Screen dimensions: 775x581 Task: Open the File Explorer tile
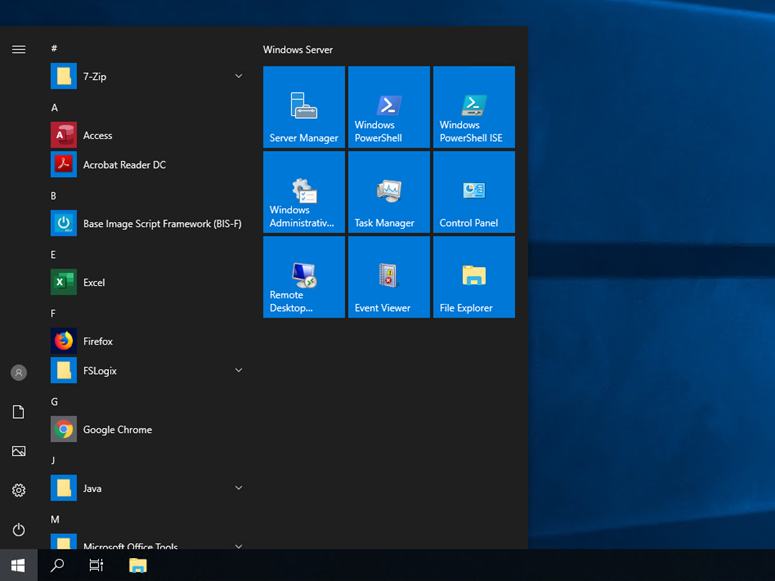pyautogui.click(x=474, y=277)
